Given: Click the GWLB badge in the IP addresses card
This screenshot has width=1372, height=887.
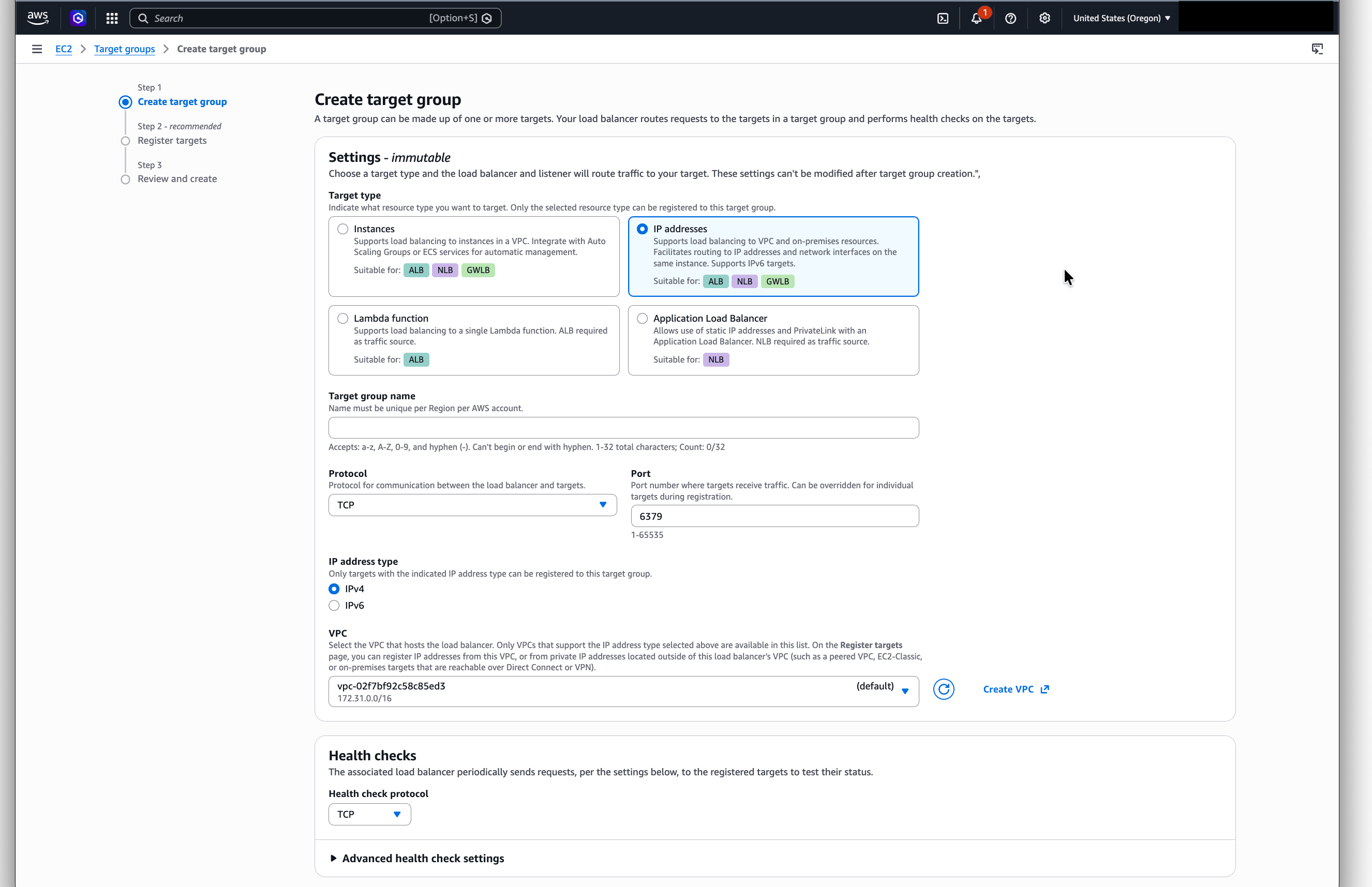Looking at the screenshot, I should pos(777,281).
